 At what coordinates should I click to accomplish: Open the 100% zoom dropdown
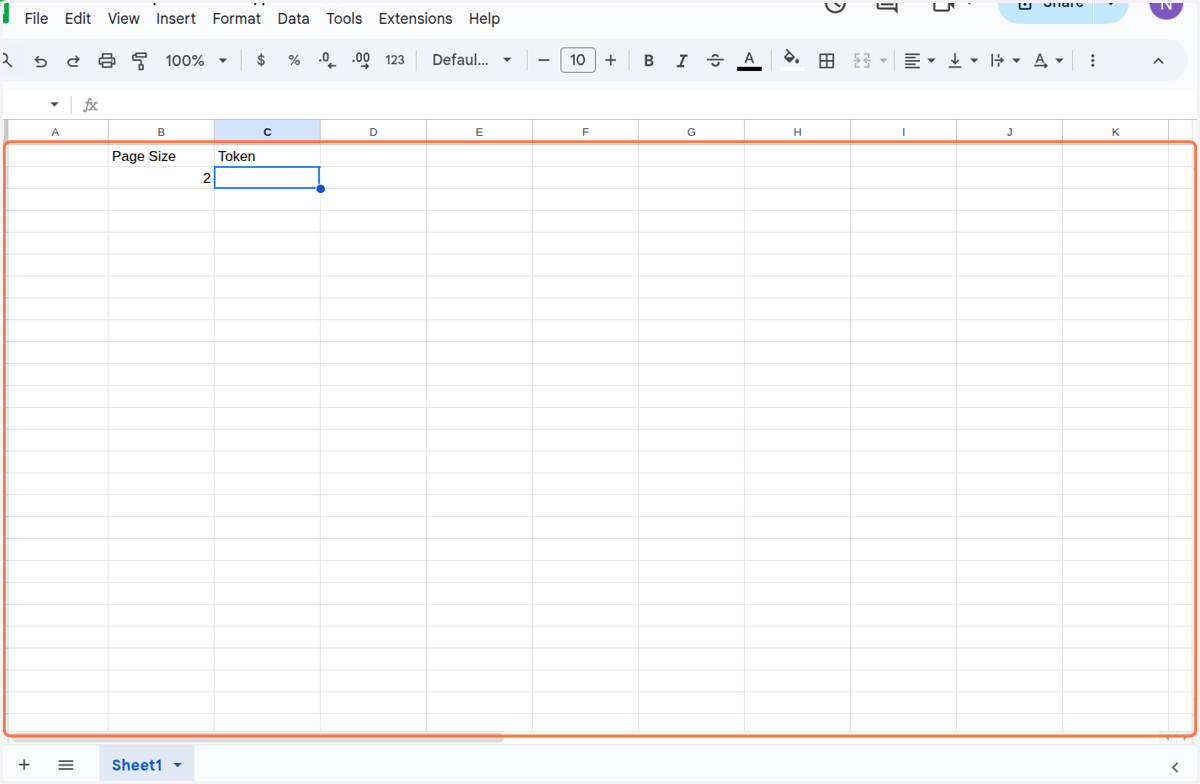(196, 60)
